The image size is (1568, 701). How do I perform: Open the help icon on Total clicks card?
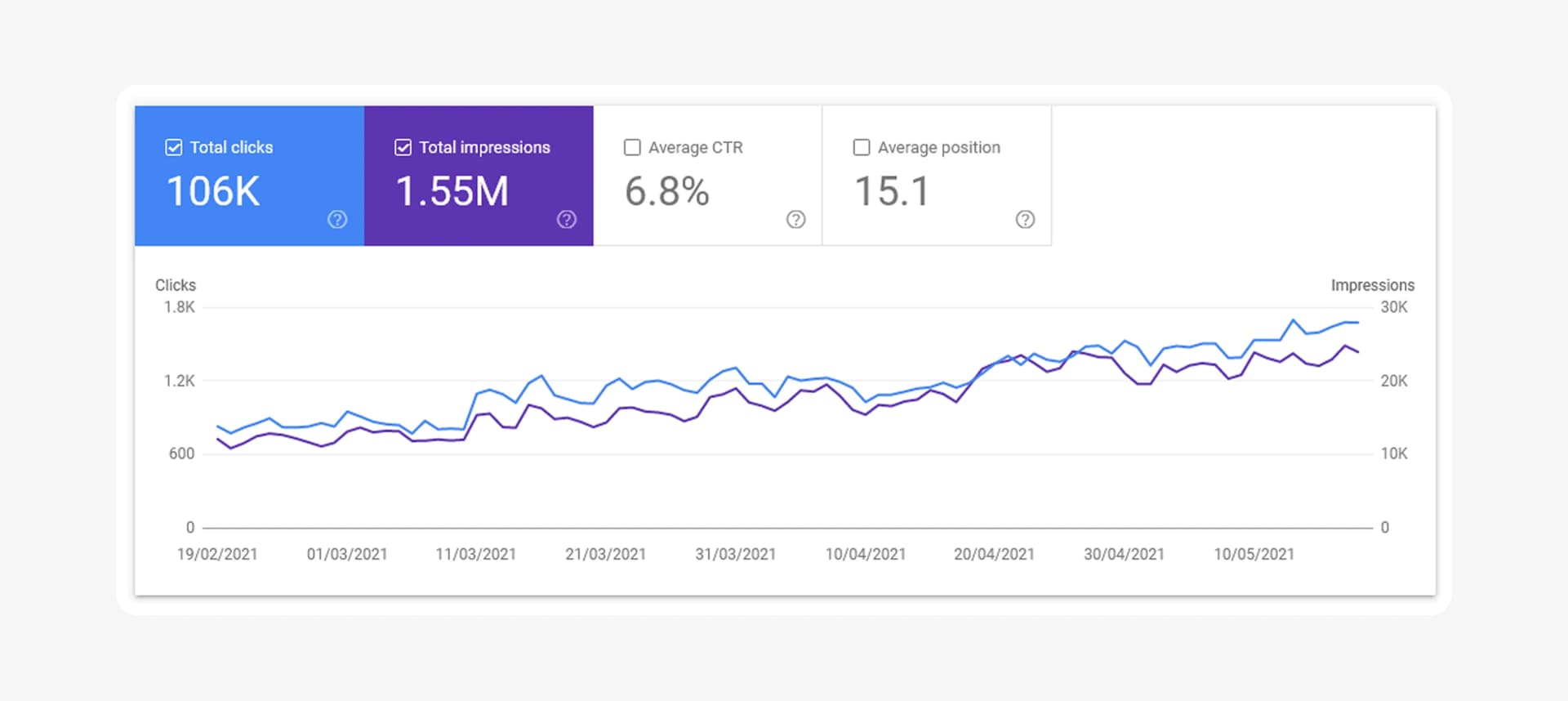(x=337, y=219)
